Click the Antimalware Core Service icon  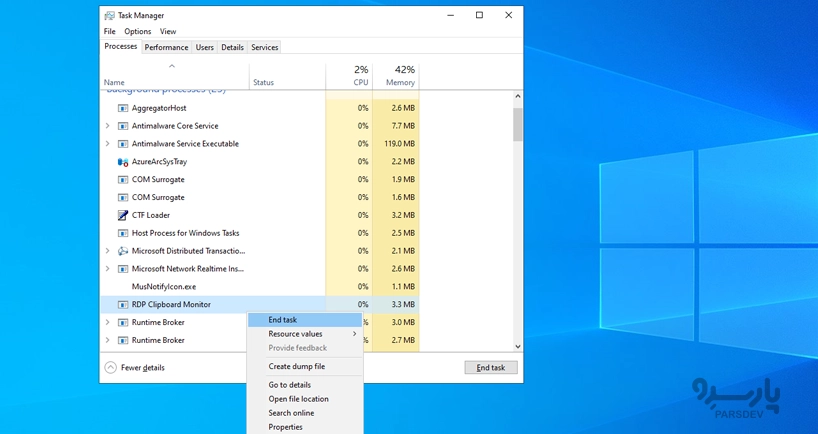click(x=123, y=126)
